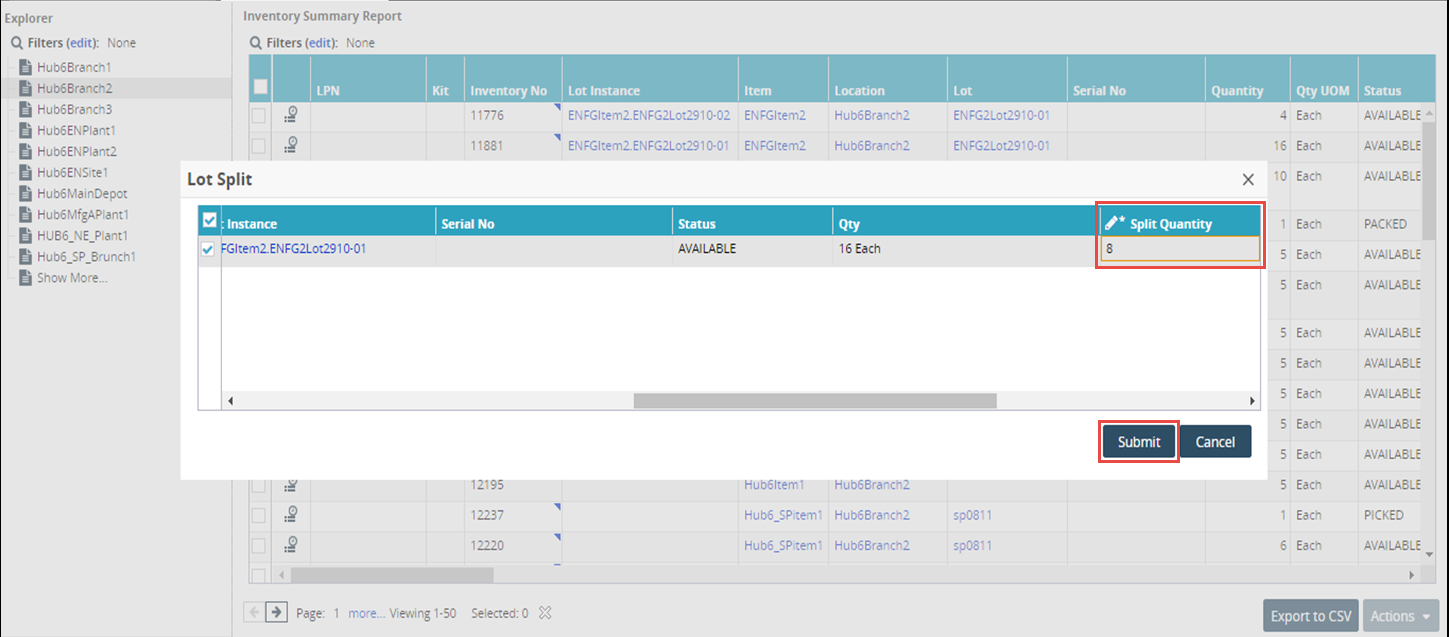Edit Inventory Summary Report filters link
Viewport: 1449px width, 637px height.
pos(320,43)
